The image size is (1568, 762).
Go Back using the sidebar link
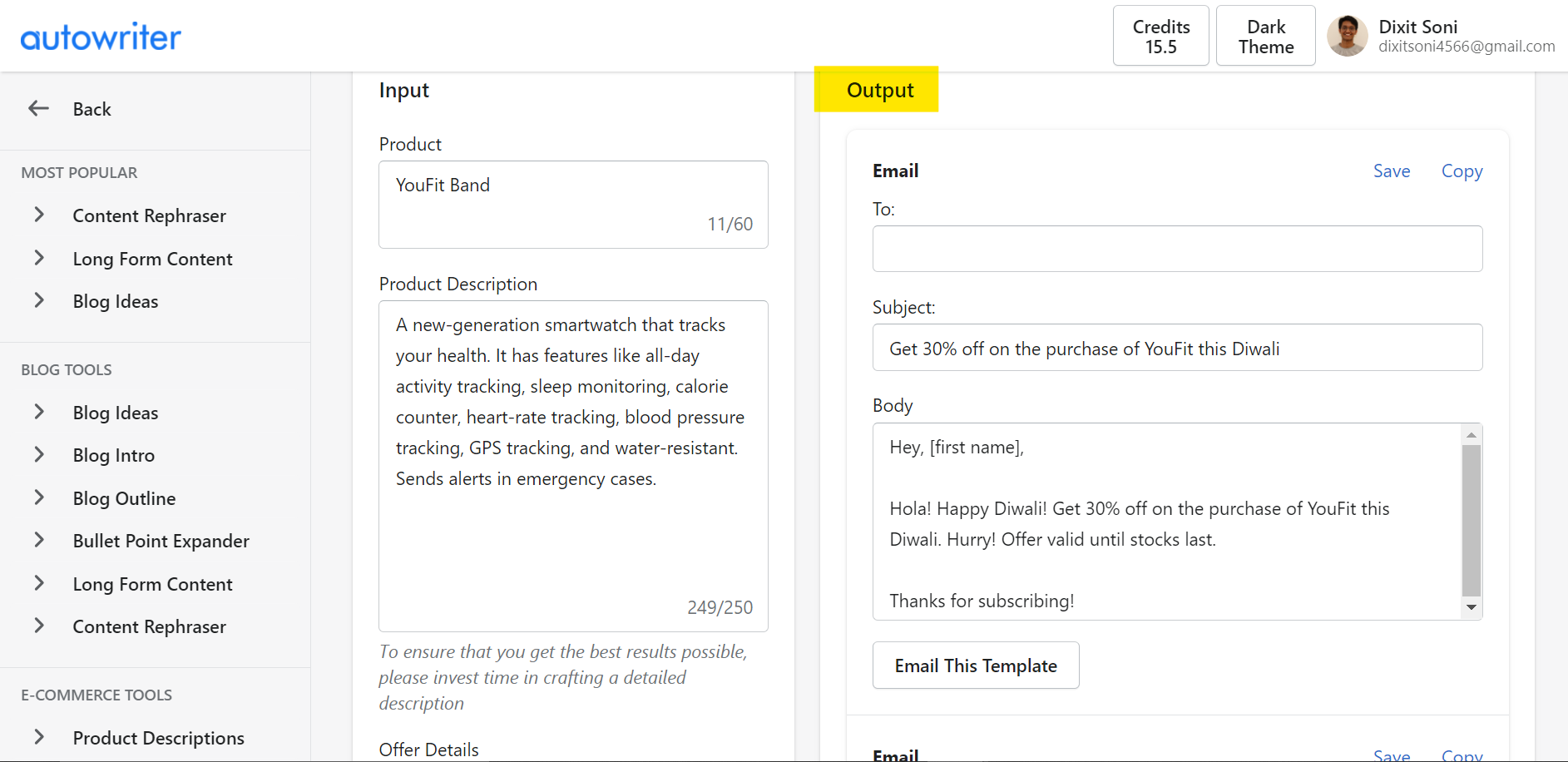pos(92,109)
